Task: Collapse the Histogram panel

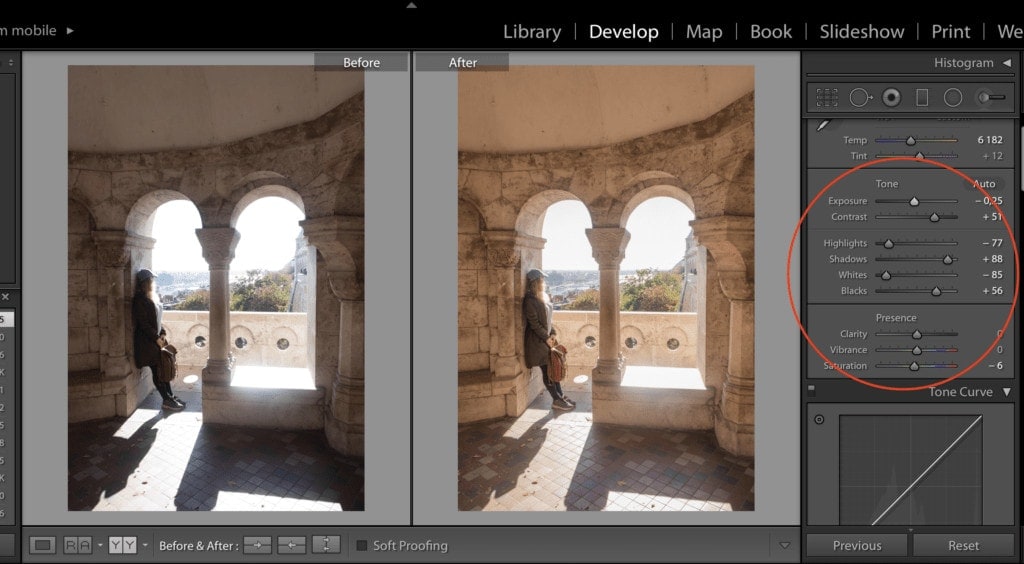Action: pos(1006,63)
